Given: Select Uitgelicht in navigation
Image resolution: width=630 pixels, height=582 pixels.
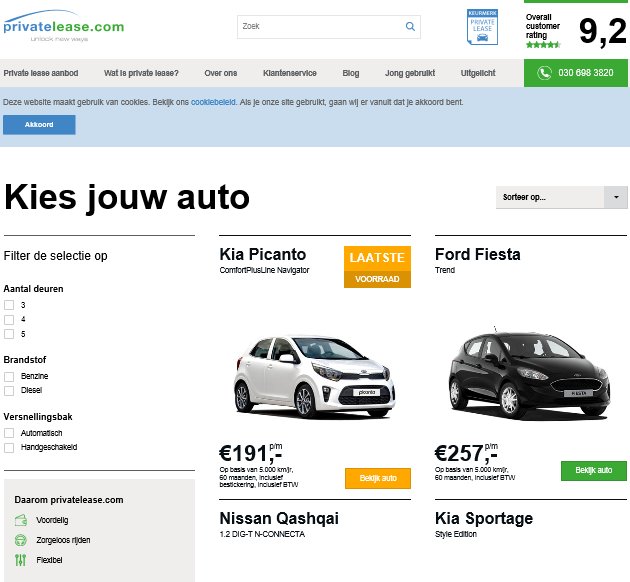Looking at the screenshot, I should pyautogui.click(x=478, y=73).
